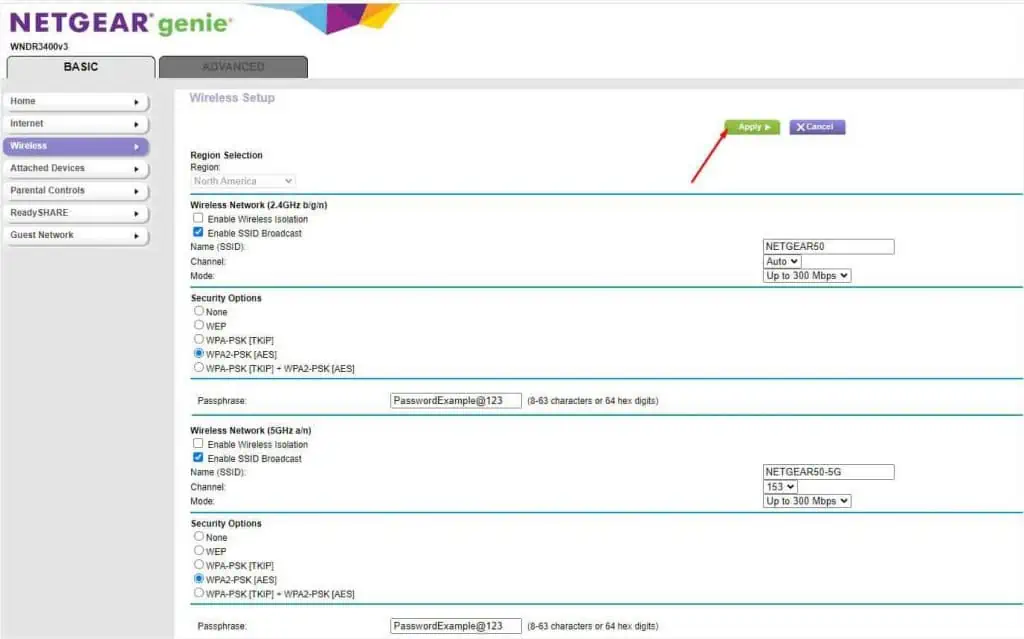The image size is (1024, 639).
Task: Open the 2.4GHz Channel dropdown set to Auto
Action: tap(782, 261)
